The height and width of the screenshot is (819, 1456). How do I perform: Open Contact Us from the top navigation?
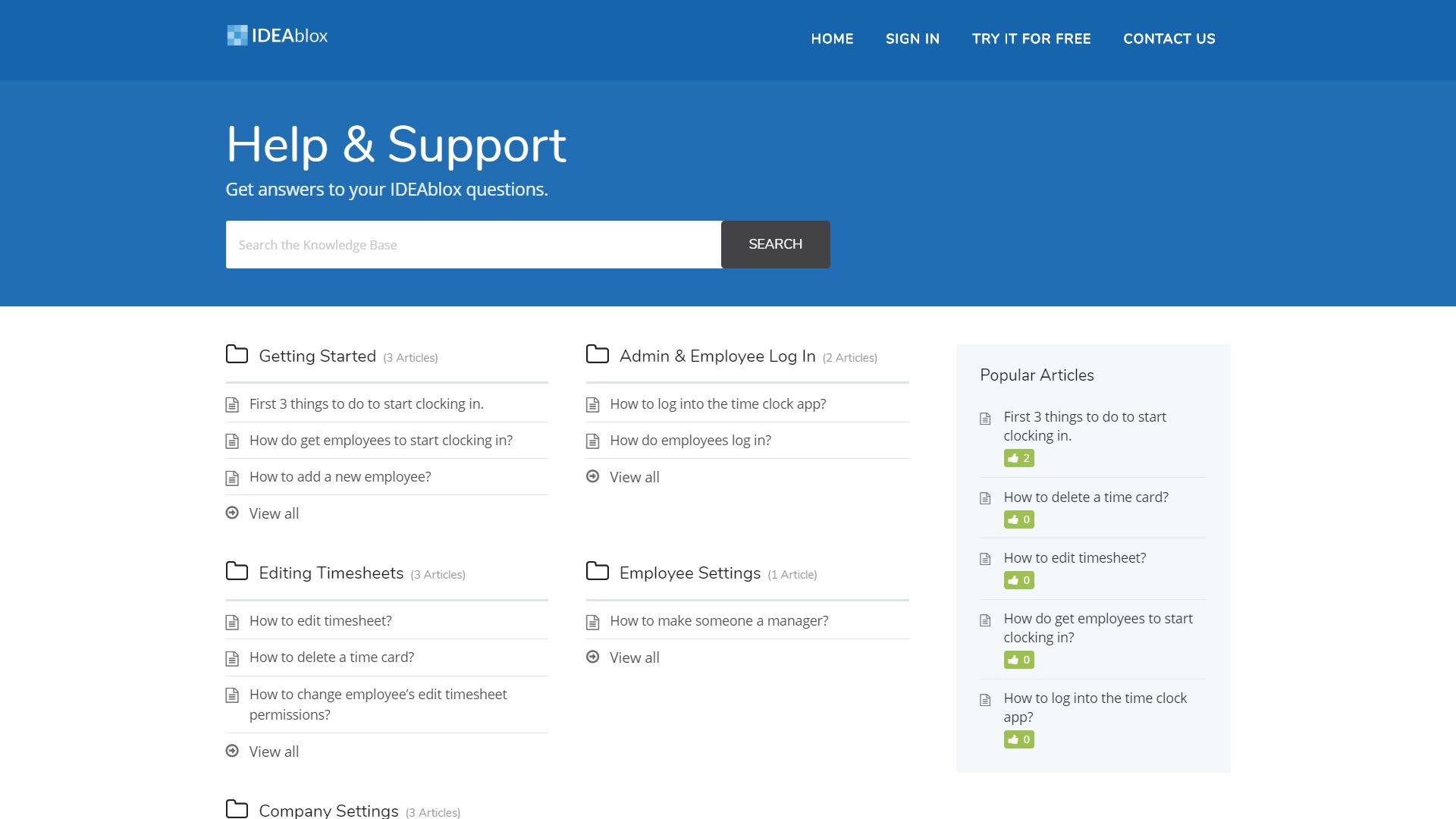(1169, 39)
